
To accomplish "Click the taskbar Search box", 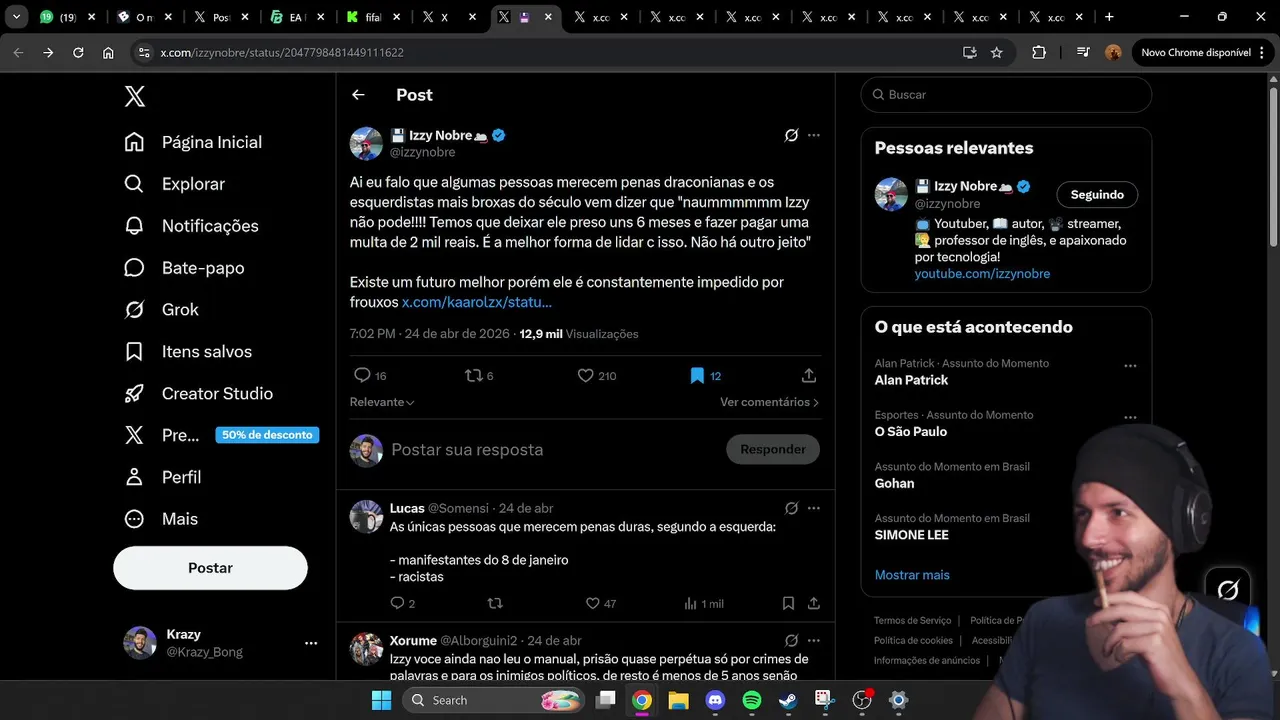I will click(495, 700).
